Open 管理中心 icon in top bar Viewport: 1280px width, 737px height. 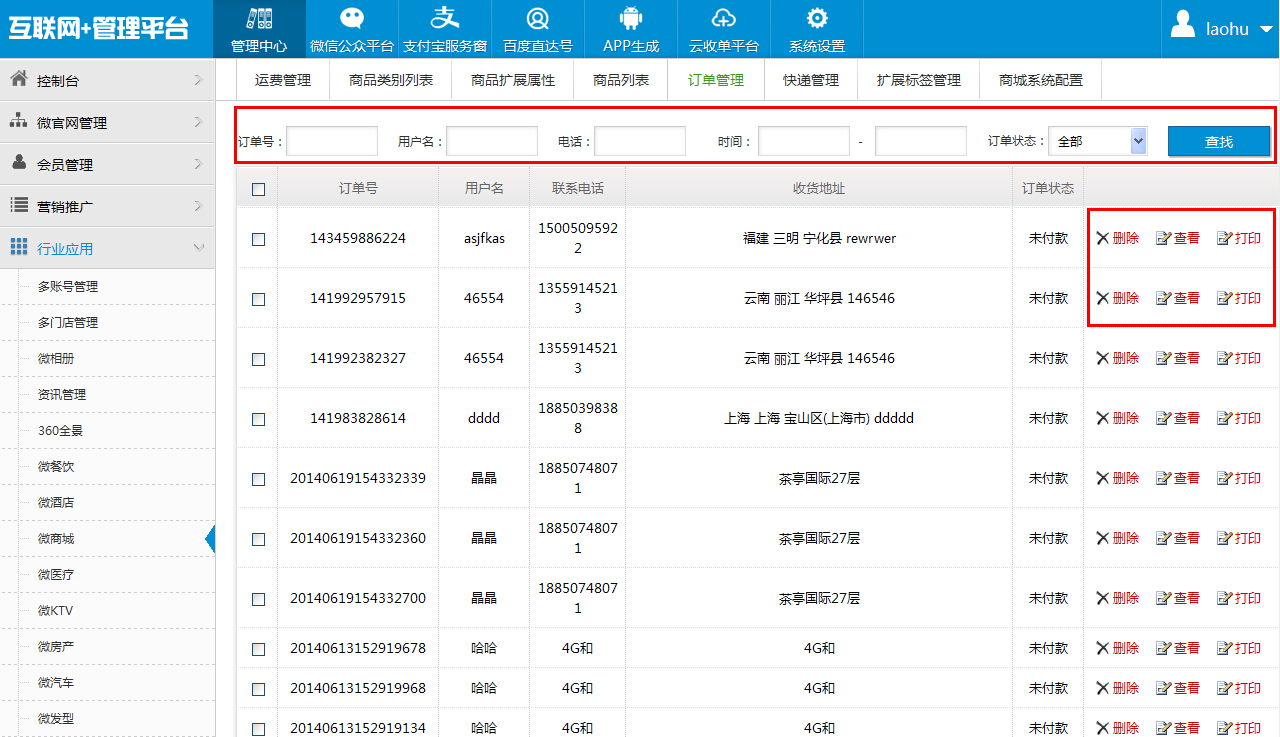(259, 18)
